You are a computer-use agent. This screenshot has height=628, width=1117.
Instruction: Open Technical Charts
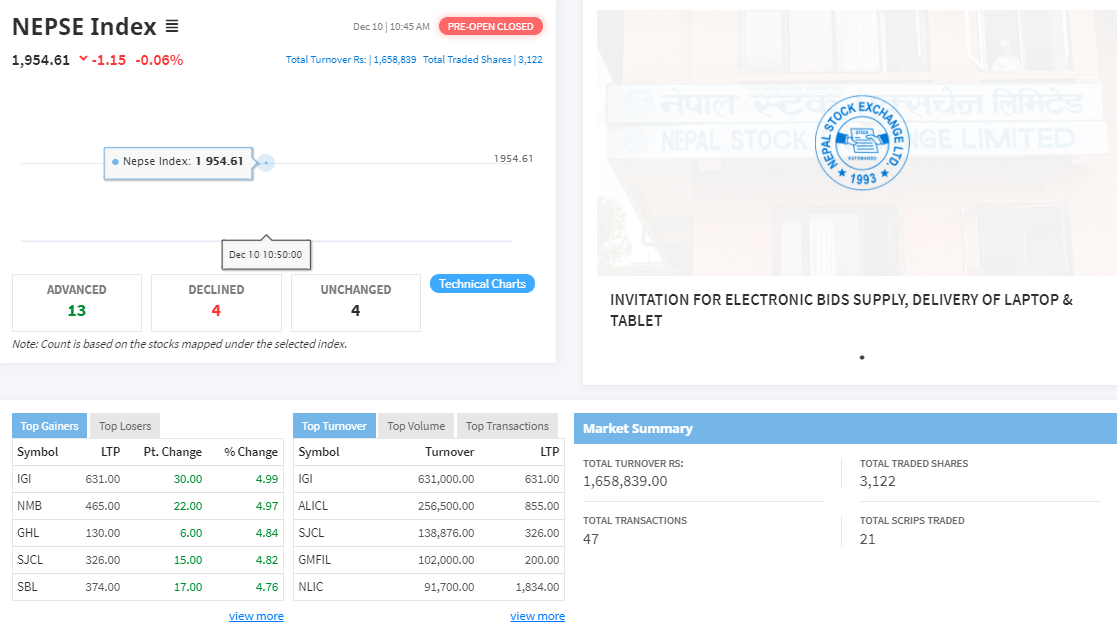pos(482,283)
